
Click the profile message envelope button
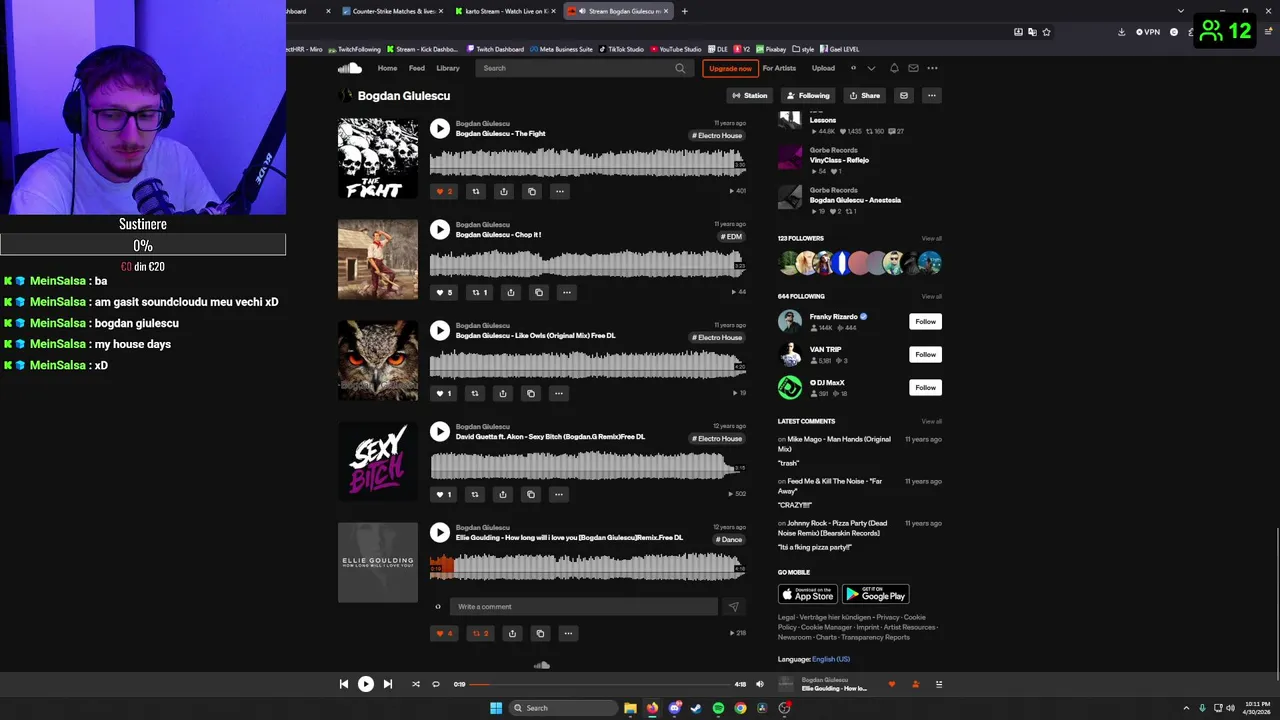point(903,96)
